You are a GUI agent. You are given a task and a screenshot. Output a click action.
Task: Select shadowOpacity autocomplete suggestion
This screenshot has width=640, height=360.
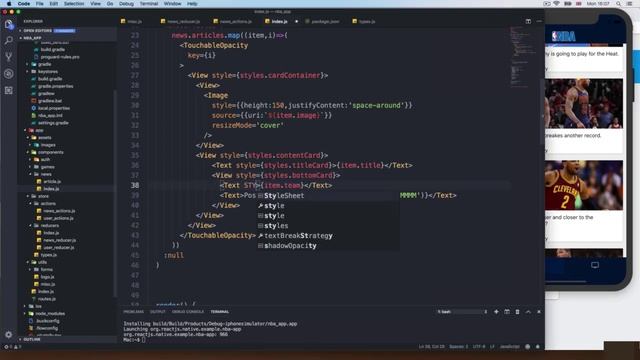(328, 246)
